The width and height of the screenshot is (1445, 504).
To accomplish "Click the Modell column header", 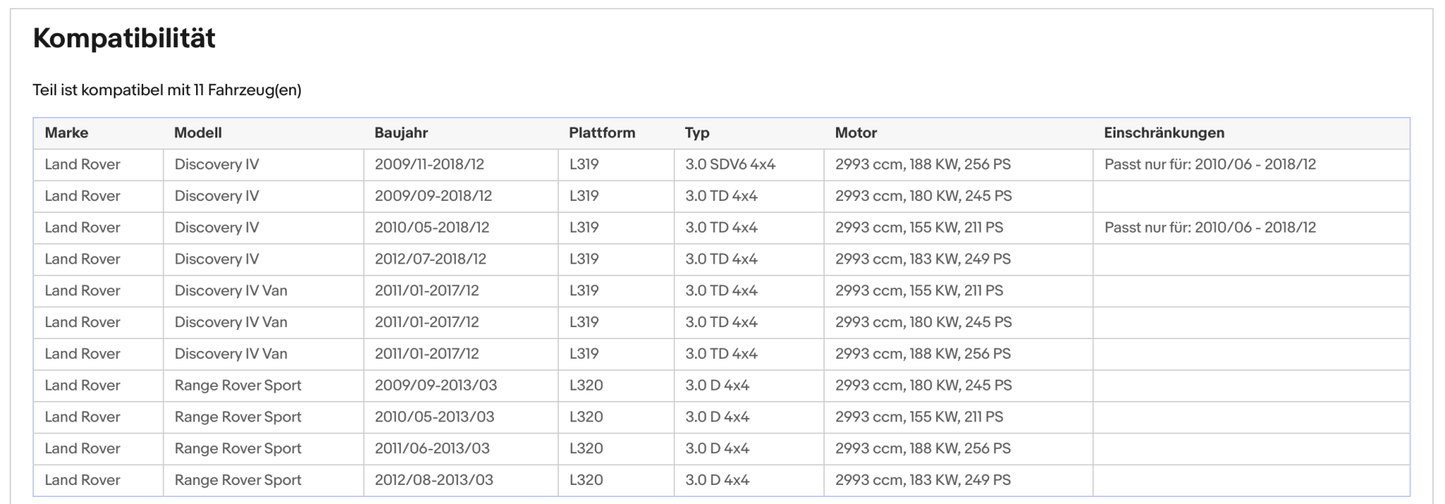I will (x=198, y=133).
